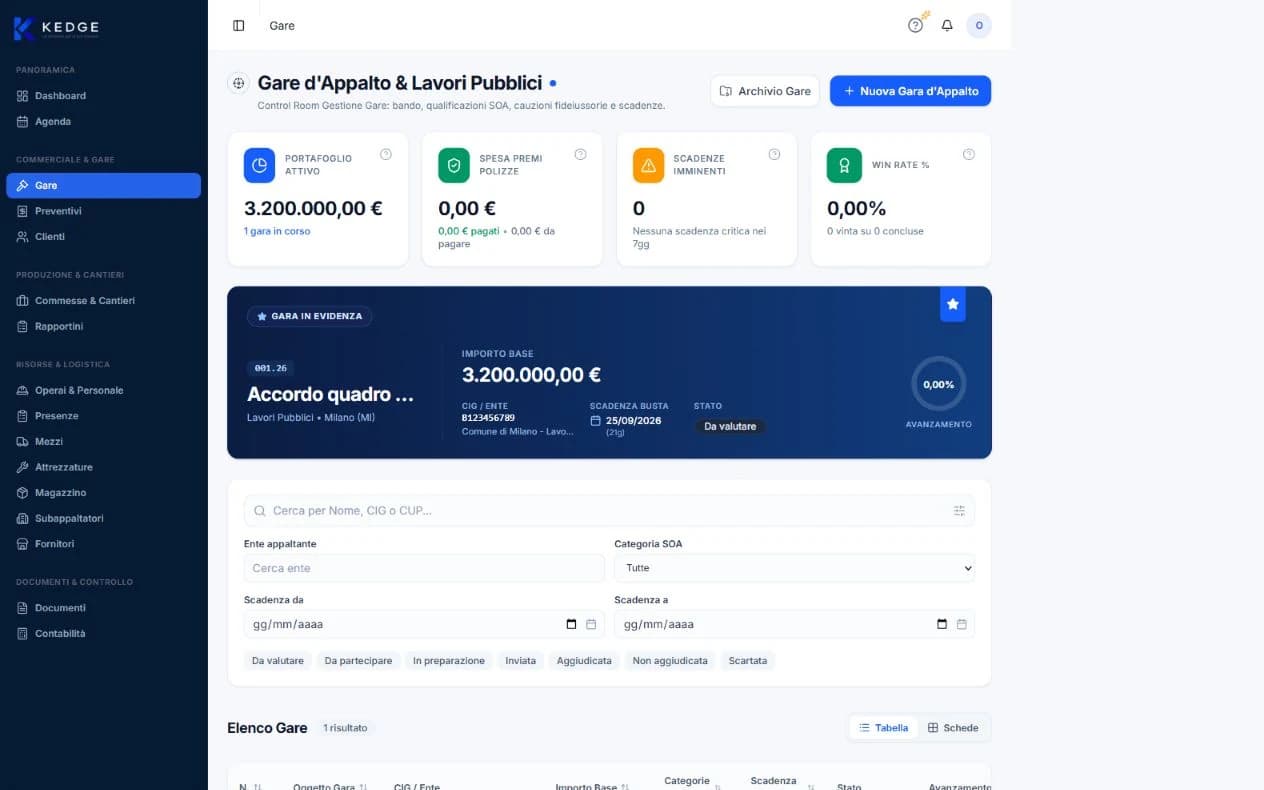The width and height of the screenshot is (1264, 790).
Task: Sort table by Scadenza column
Action: [x=782, y=784]
